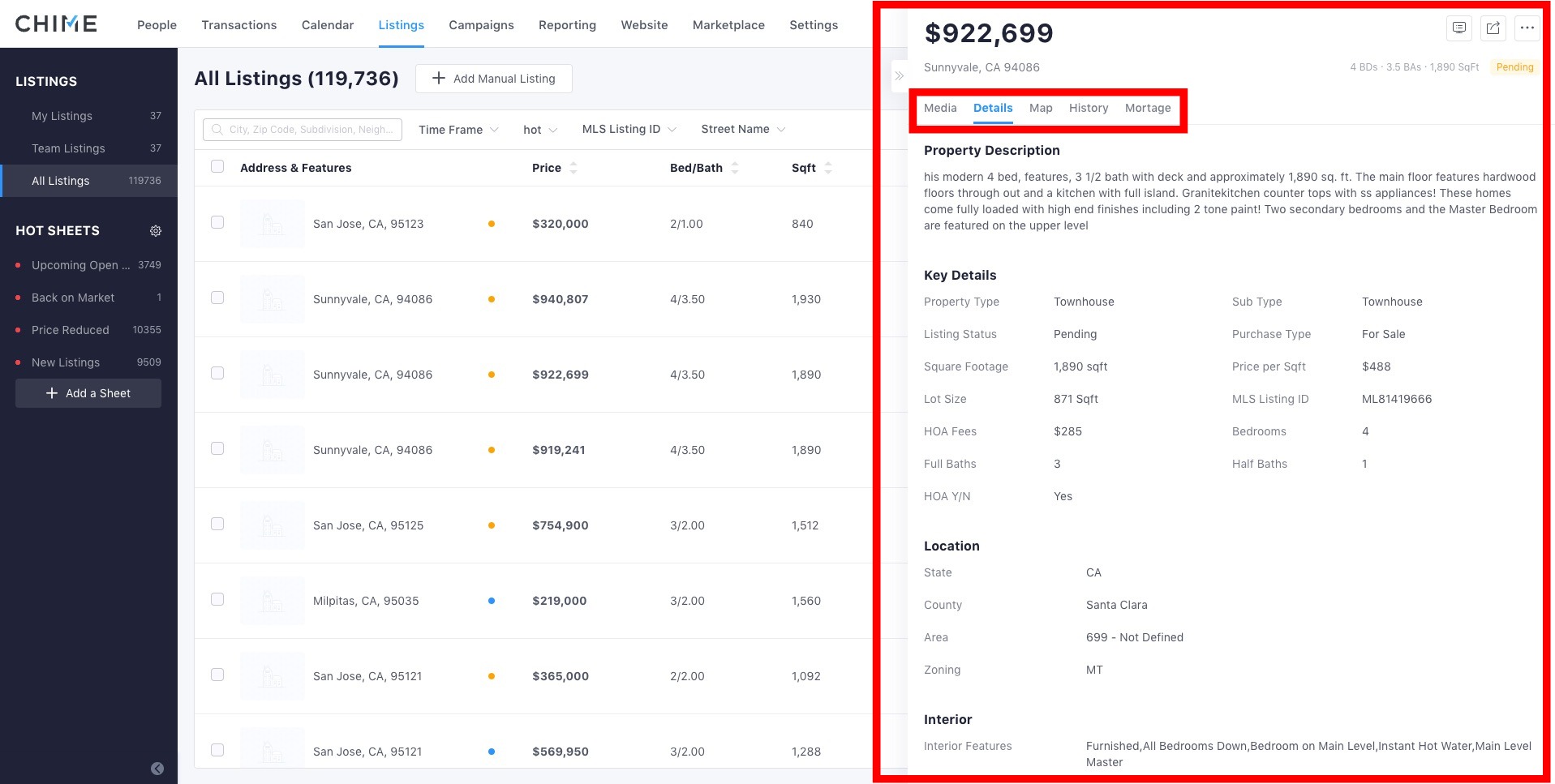Image resolution: width=1555 pixels, height=784 pixels.
Task: Check the $569,950 San Jose listing
Action: [x=217, y=750]
